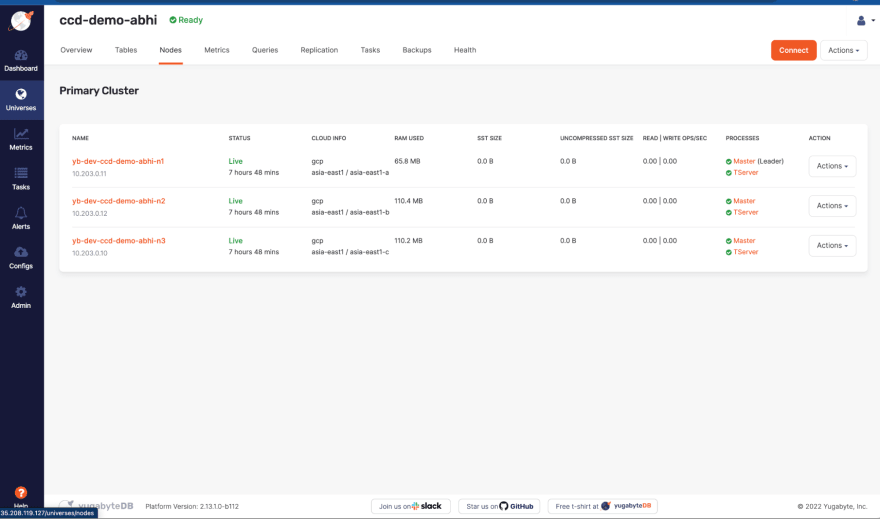Viewport: 880px width, 519px height.
Task: Open the universe Actions dropdown near Connect
Action: (844, 50)
